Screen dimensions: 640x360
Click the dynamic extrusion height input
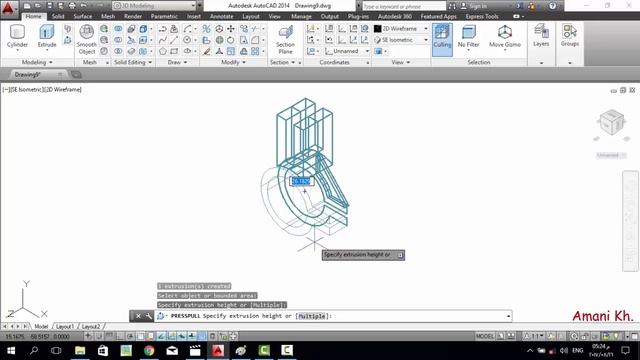click(302, 181)
